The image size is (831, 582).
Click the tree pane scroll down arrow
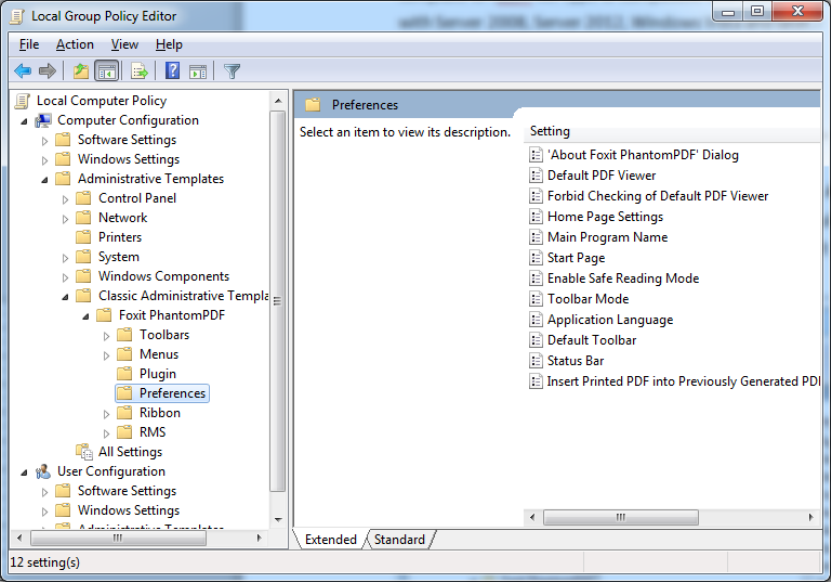tap(278, 520)
